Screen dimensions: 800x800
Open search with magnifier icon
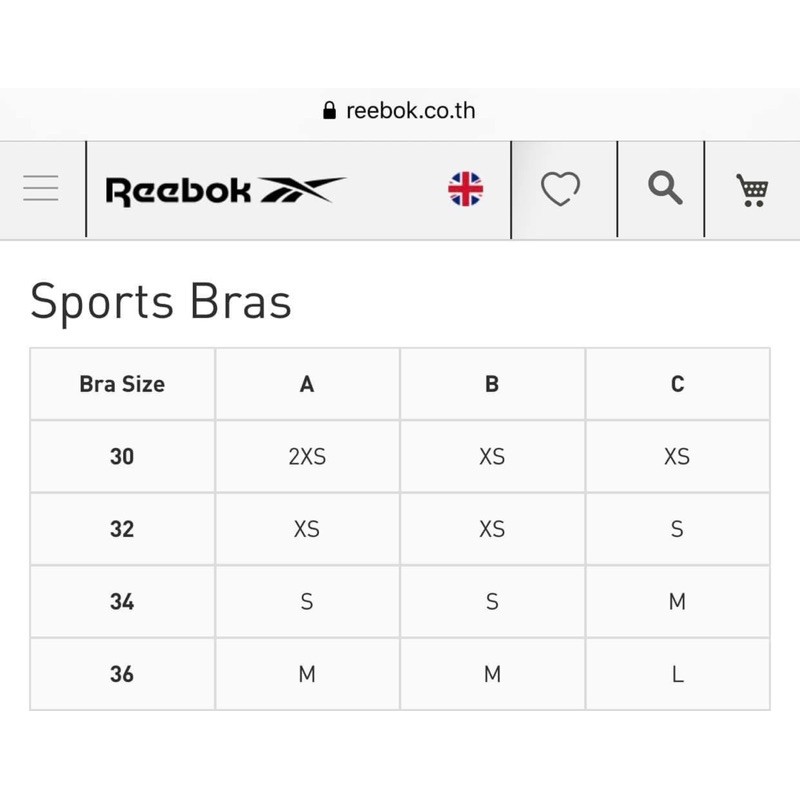click(665, 187)
